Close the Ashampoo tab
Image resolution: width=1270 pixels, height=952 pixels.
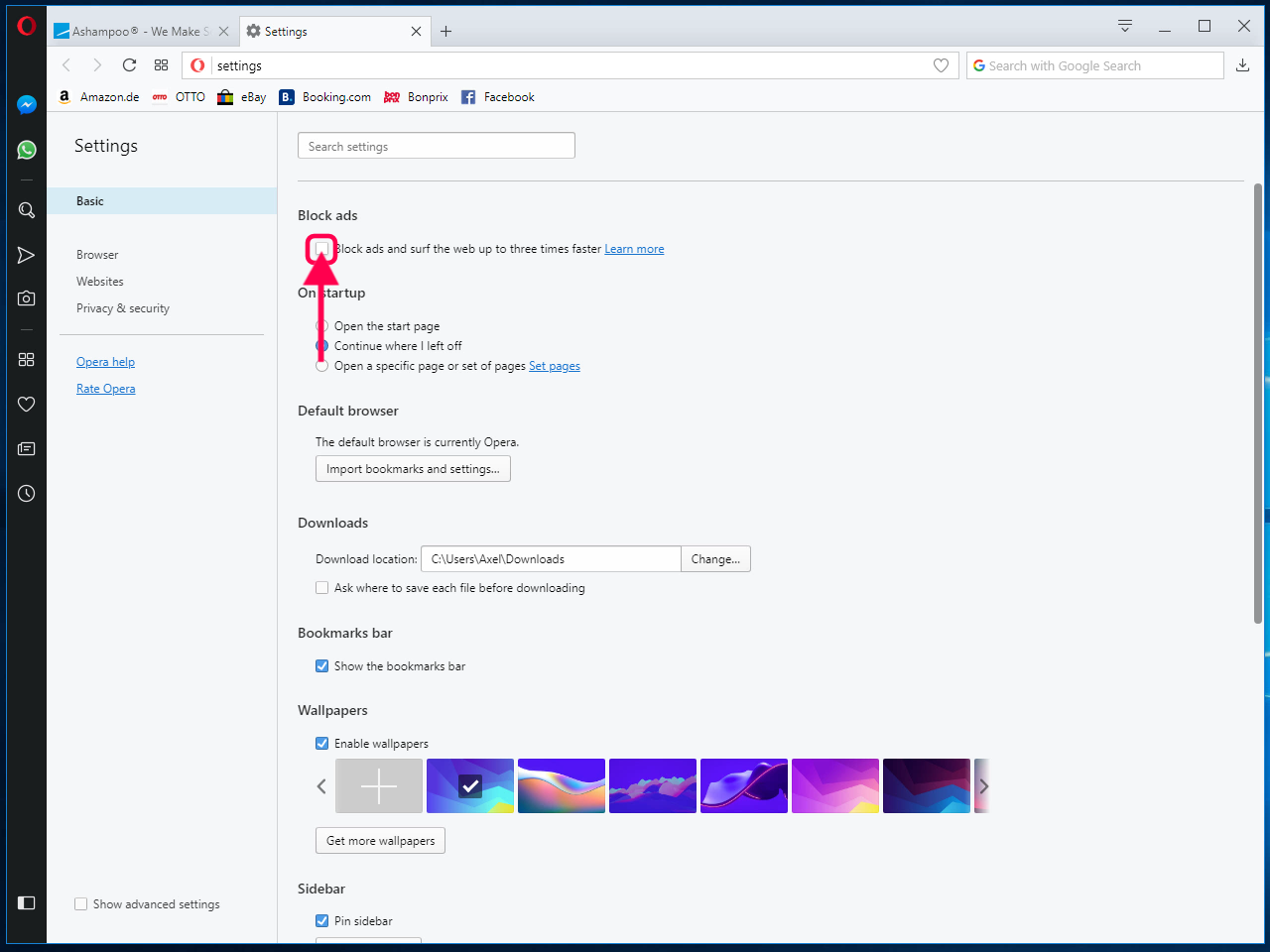click(223, 32)
